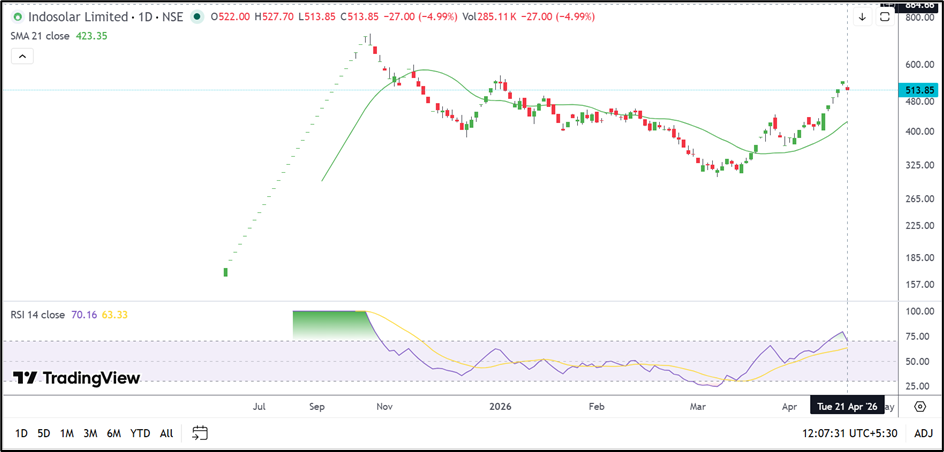This screenshot has width=944, height=452.
Task: Click the RSI 14 close indicator label
Action: pos(38,315)
